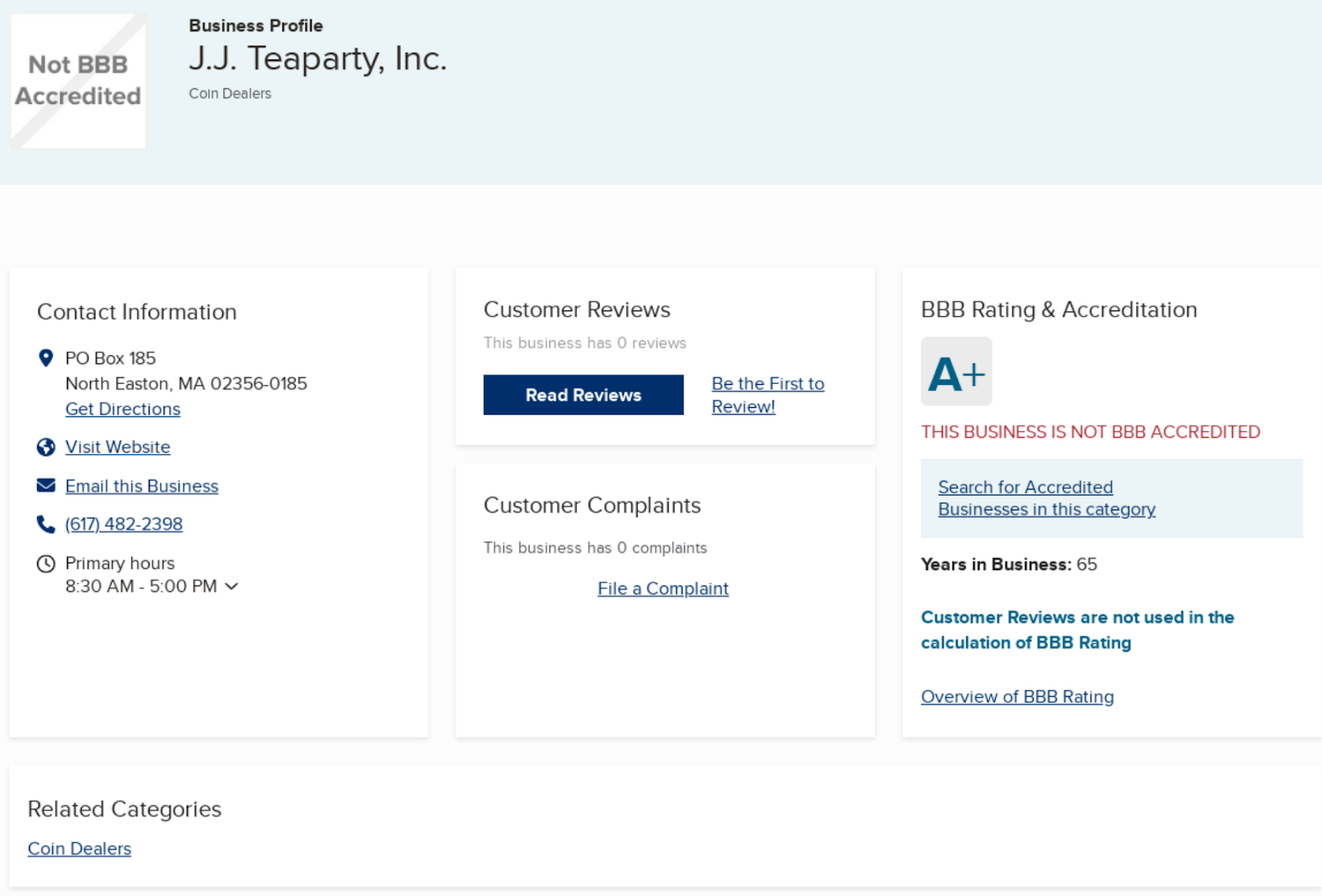Open Be the First to Review link

(x=768, y=395)
